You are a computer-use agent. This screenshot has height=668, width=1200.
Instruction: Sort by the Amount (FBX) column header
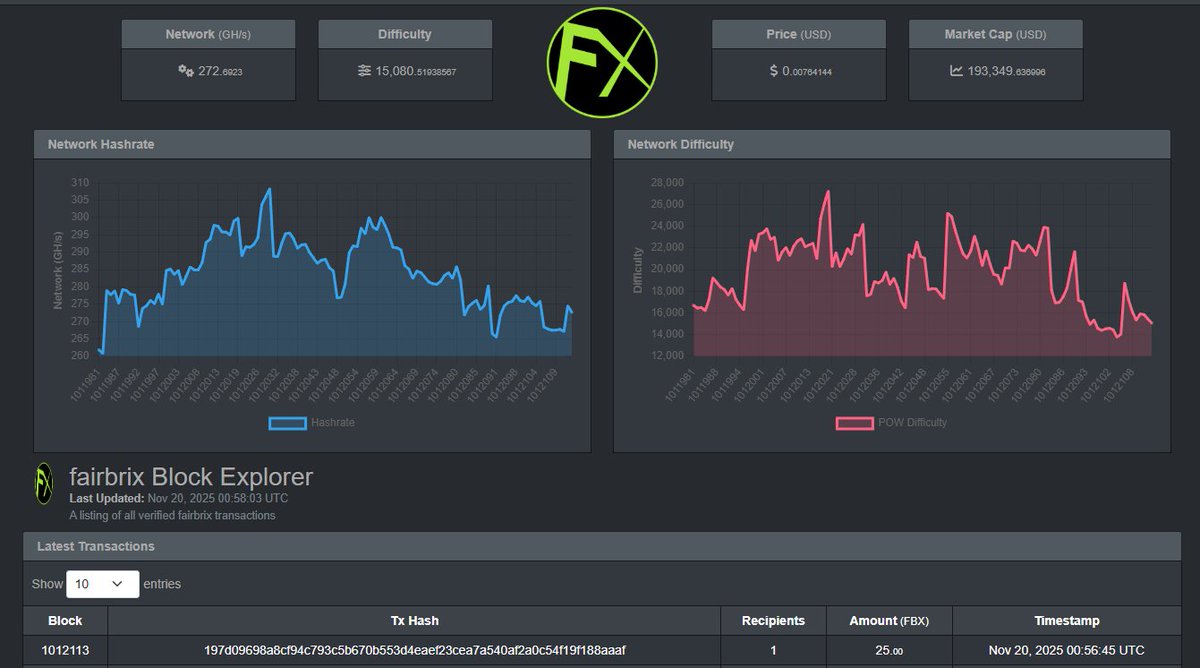point(889,621)
